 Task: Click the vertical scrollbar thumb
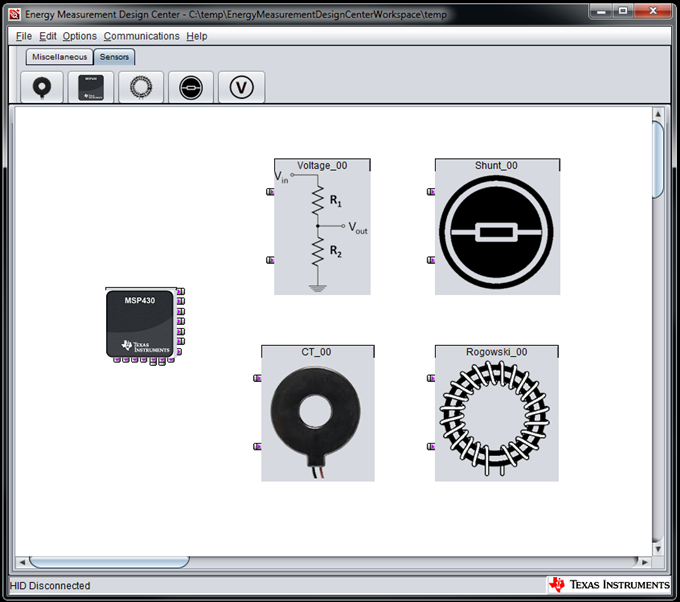click(x=657, y=160)
